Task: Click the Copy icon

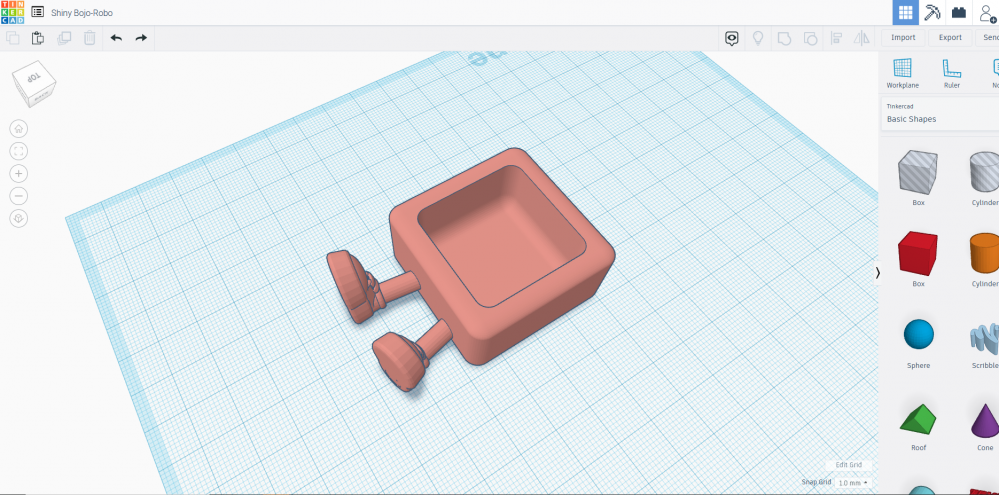Action: tap(12, 38)
